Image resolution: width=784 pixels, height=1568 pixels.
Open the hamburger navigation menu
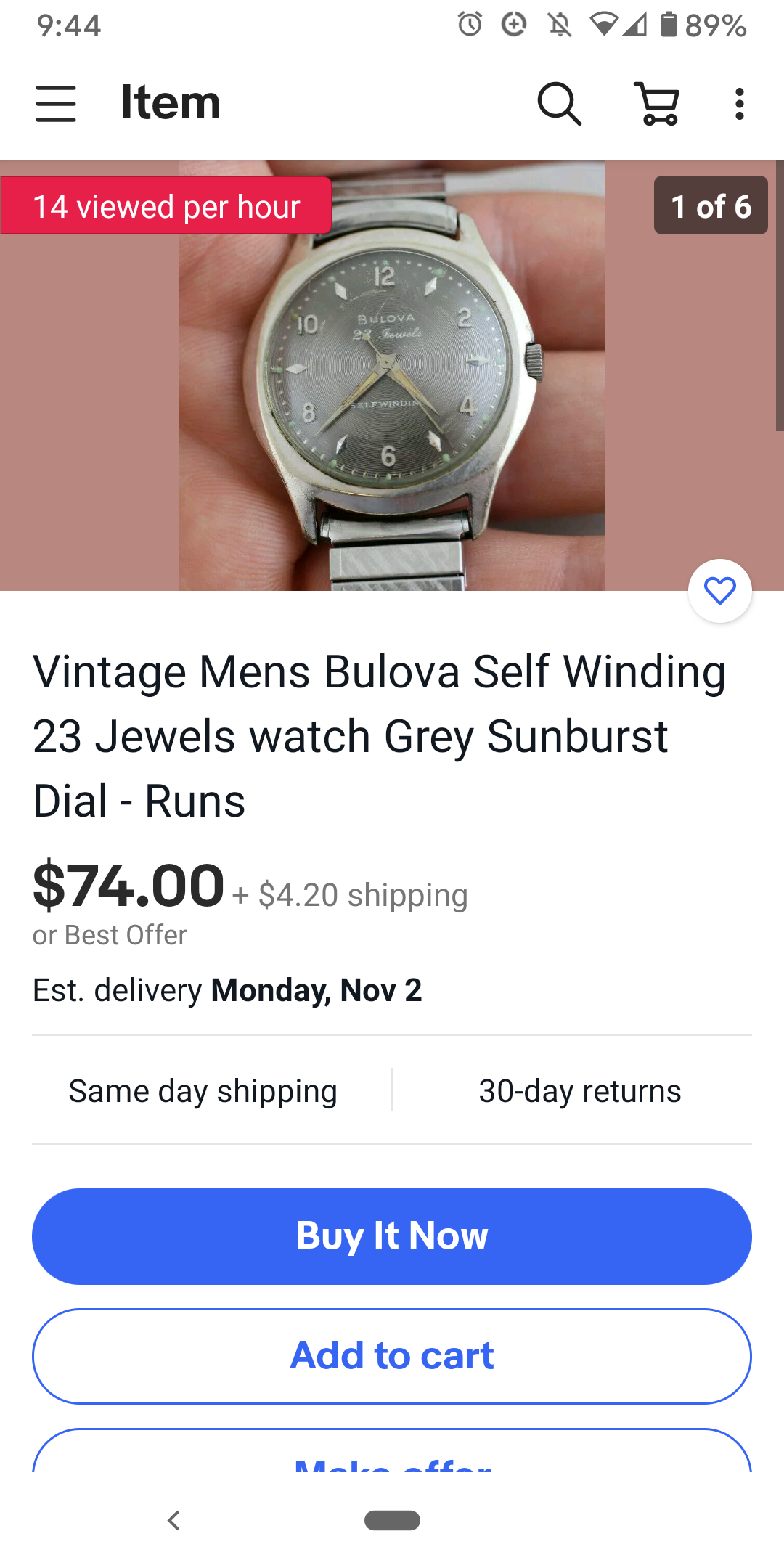point(56,103)
